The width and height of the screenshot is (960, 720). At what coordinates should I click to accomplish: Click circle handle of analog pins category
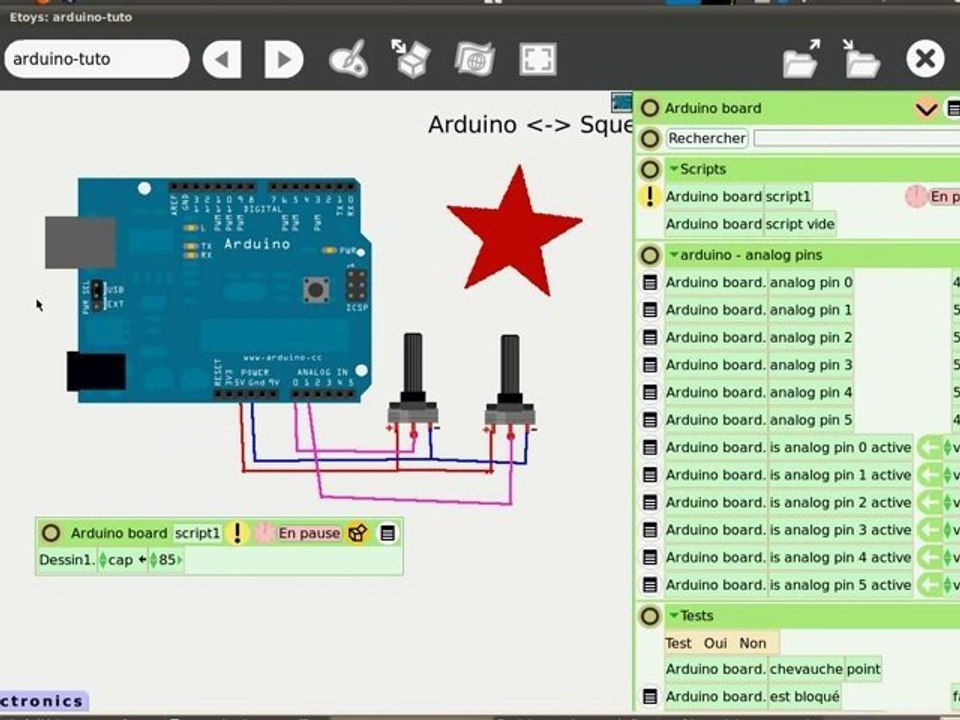pos(650,255)
